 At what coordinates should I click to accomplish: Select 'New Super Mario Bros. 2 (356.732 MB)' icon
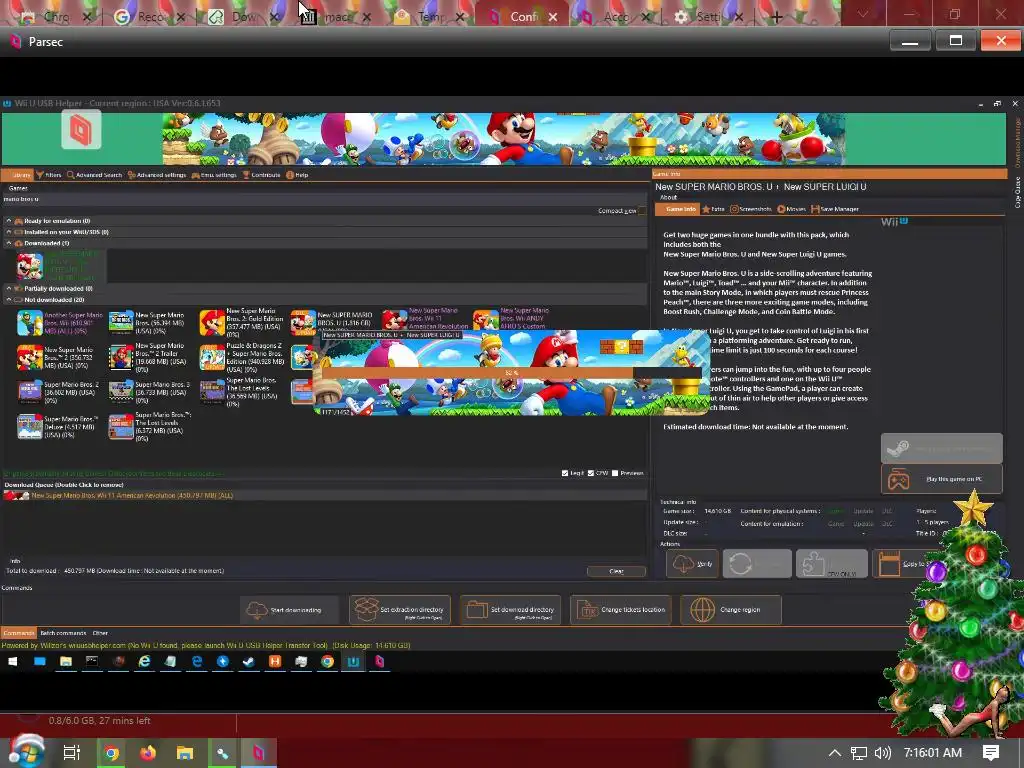coord(29,357)
